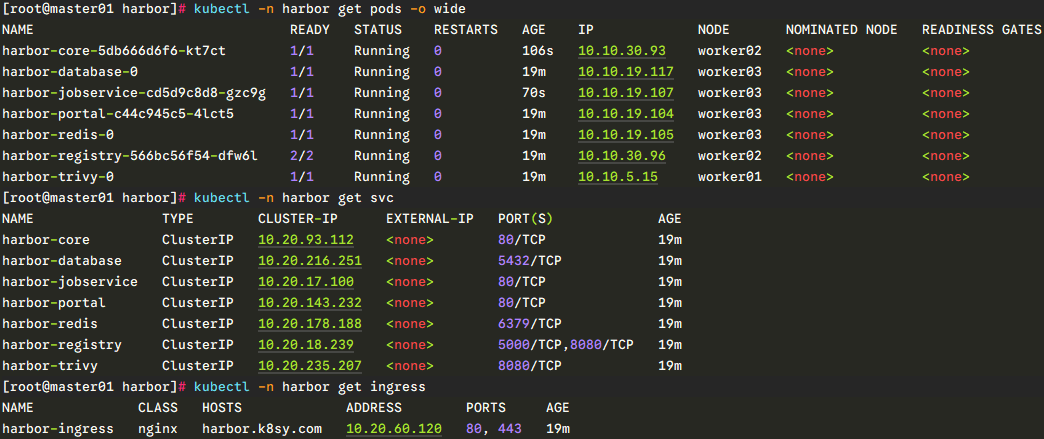Image resolution: width=1044 pixels, height=439 pixels.
Task: Click the EXTERNAL-IP column header
Action: [x=429, y=219]
